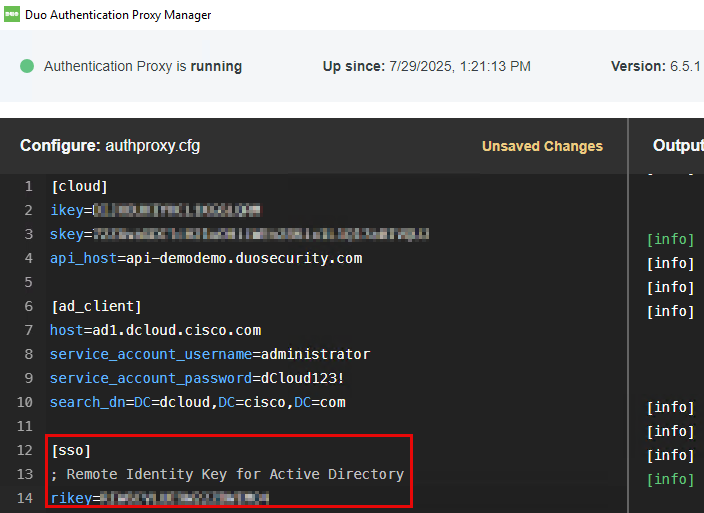The width and height of the screenshot is (704, 513).
Task: Click the blurred ikey value line
Action: tap(155, 210)
